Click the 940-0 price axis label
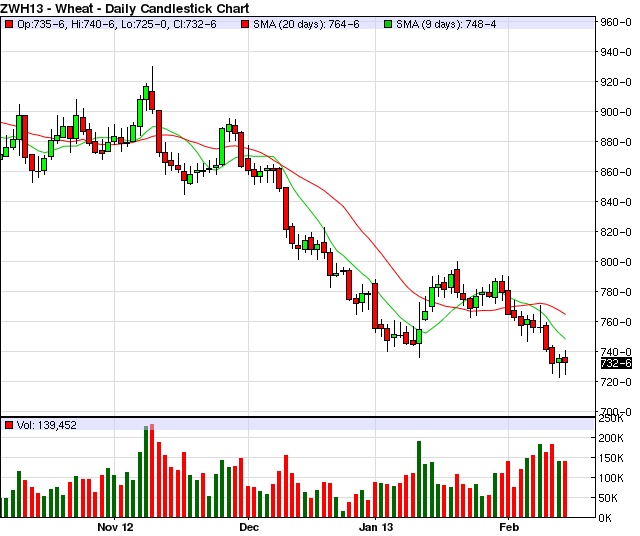The image size is (640, 536). [616, 52]
